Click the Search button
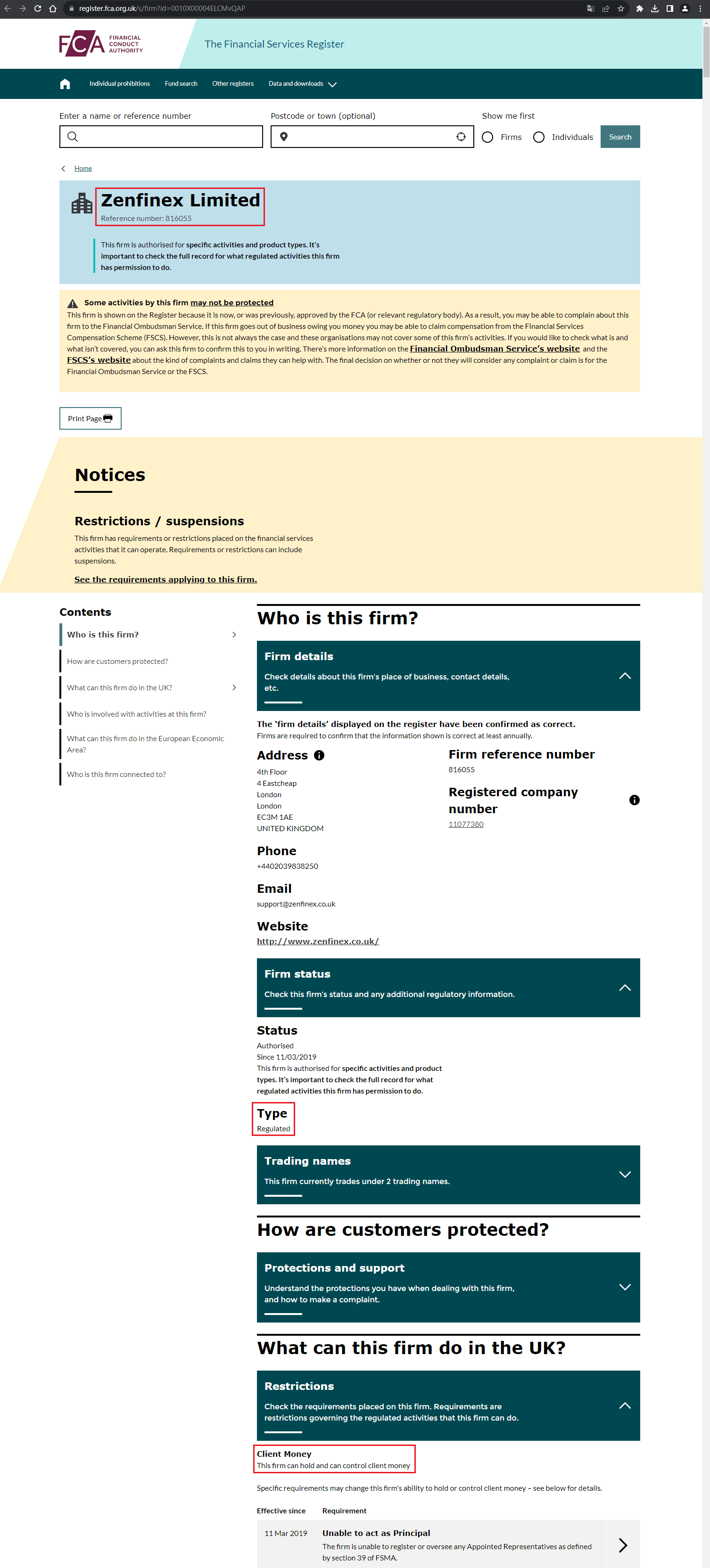This screenshot has height=1568, width=710. (620, 137)
